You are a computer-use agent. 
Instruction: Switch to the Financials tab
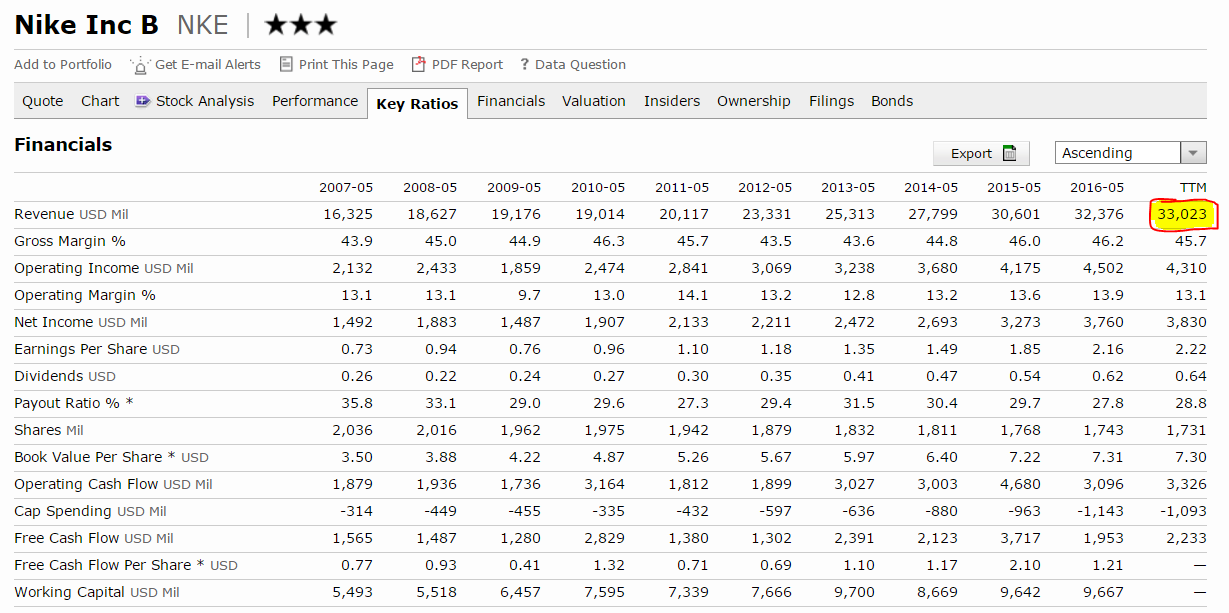(511, 101)
